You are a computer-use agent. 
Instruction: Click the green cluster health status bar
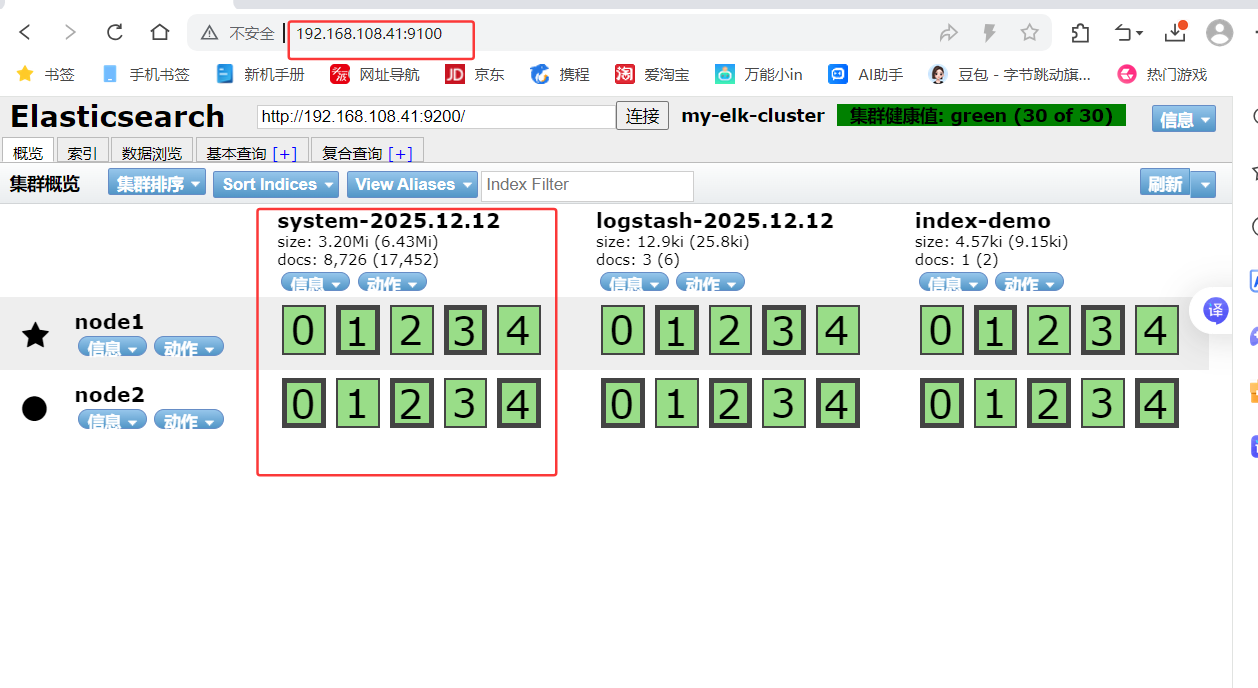click(981, 116)
